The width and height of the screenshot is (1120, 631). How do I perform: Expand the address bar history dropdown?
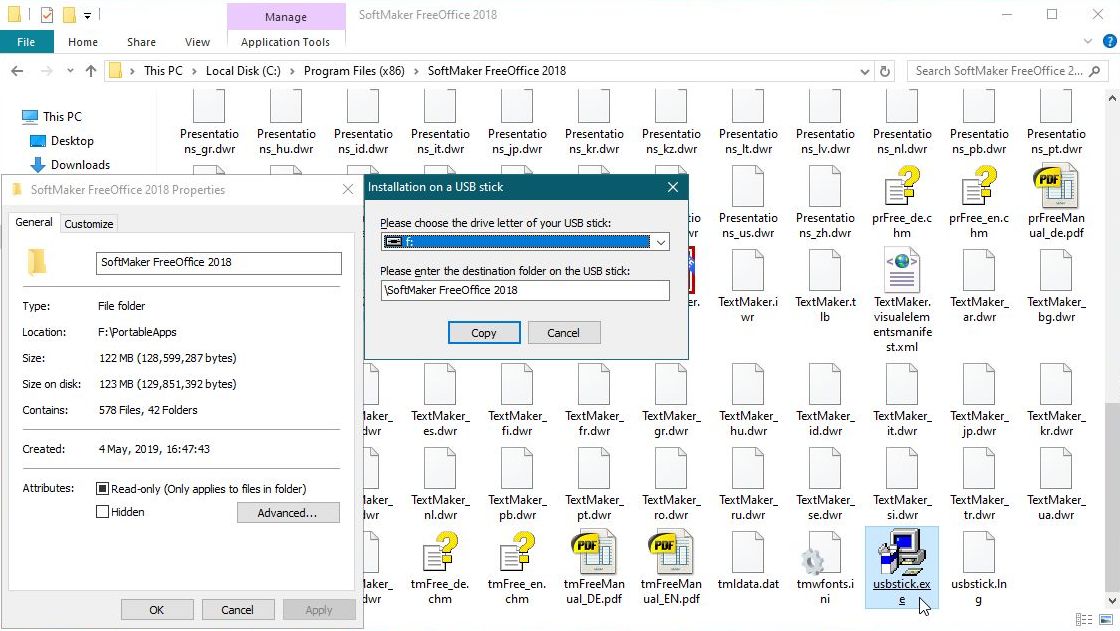pos(864,71)
